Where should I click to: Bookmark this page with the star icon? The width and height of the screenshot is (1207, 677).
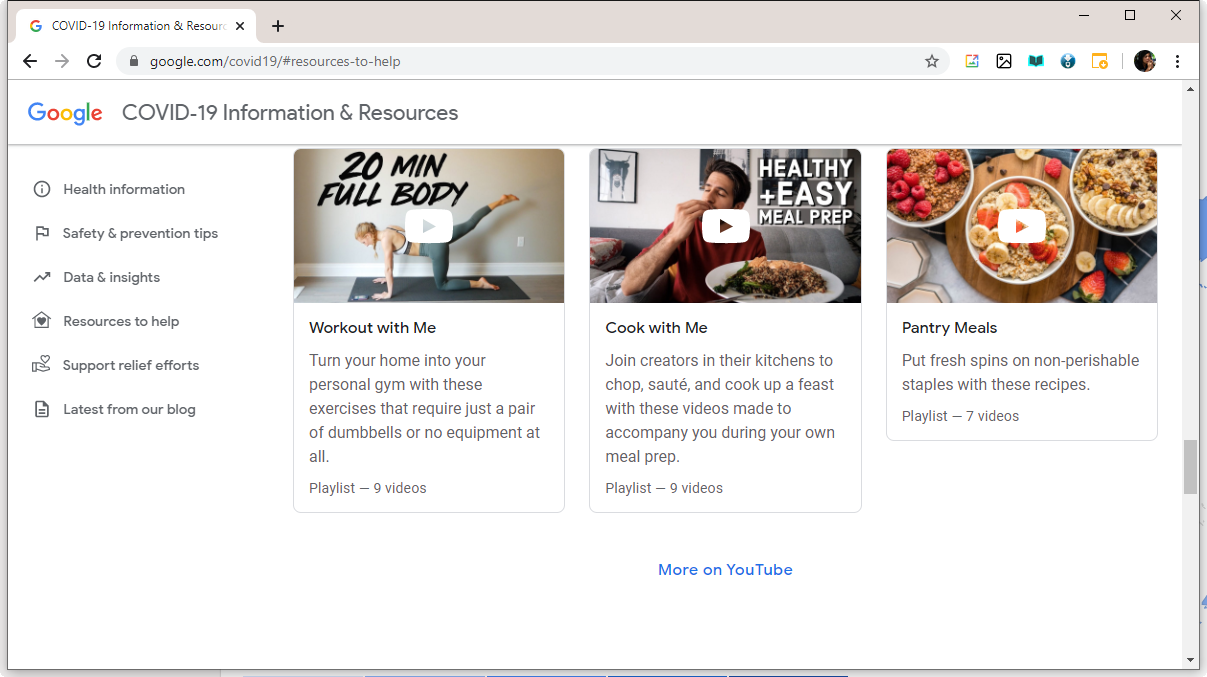(932, 61)
